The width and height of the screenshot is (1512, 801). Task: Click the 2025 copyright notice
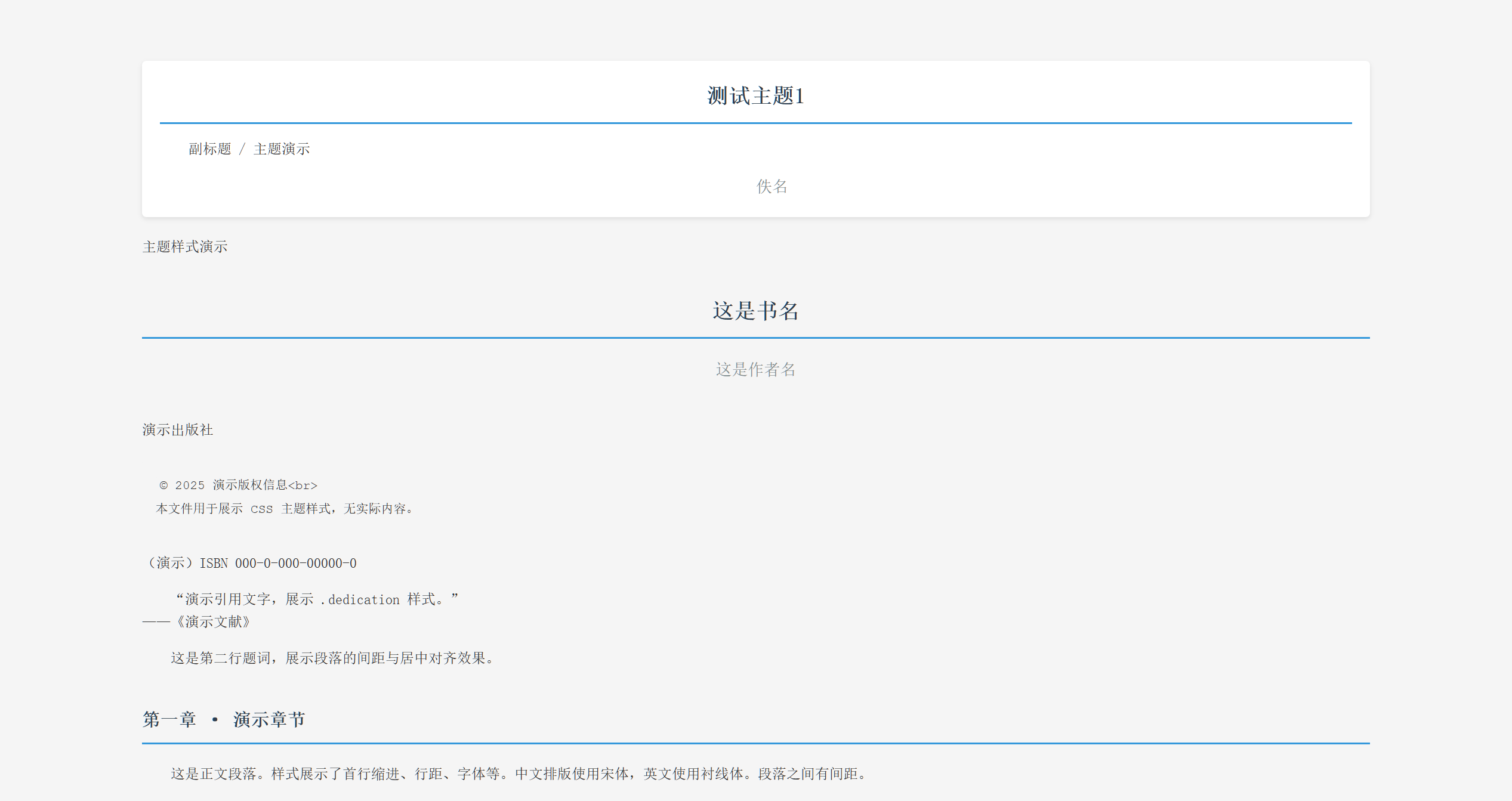[237, 485]
